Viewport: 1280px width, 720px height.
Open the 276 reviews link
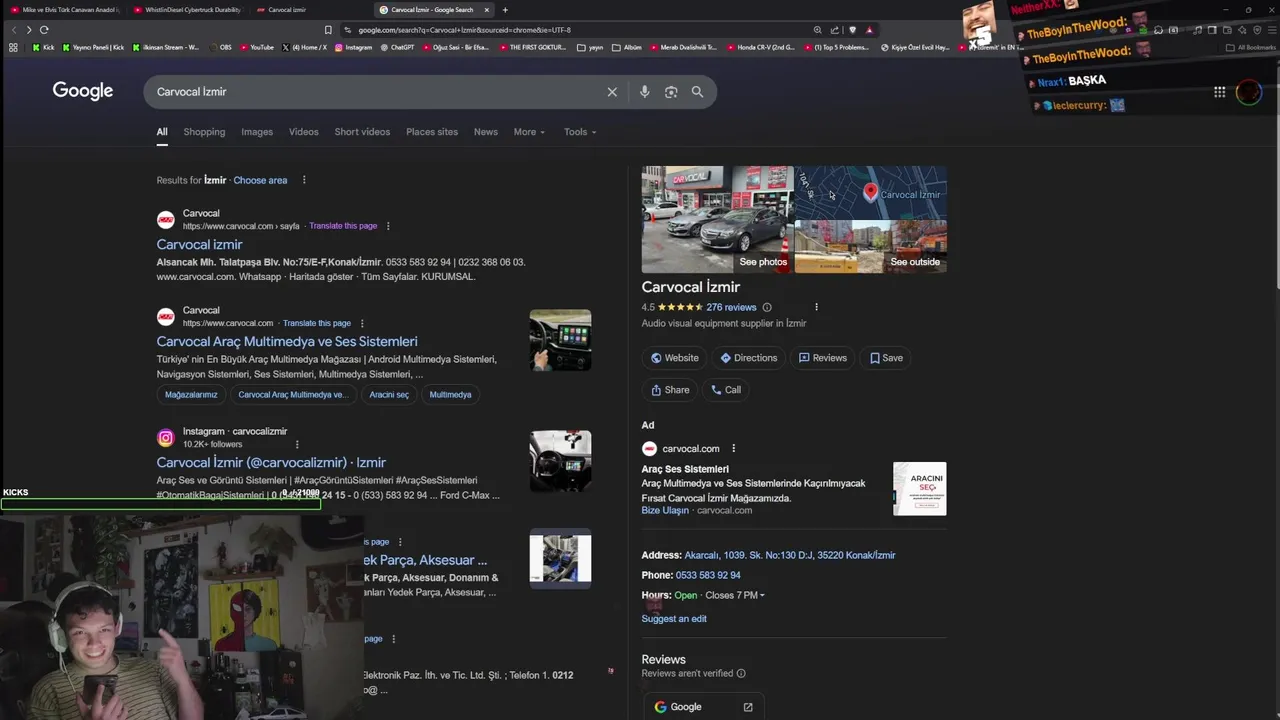pyautogui.click(x=731, y=307)
